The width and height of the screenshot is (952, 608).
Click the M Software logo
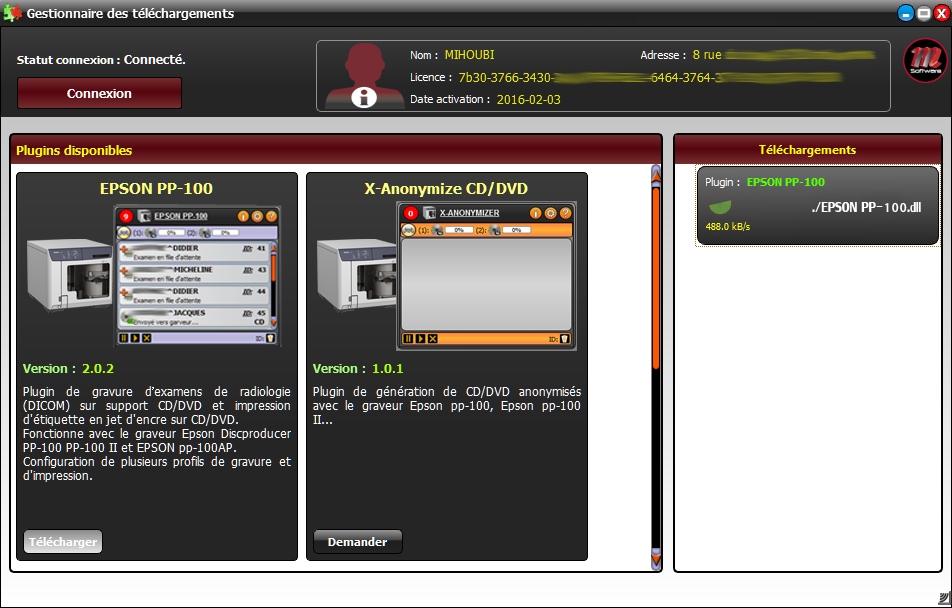[925, 61]
